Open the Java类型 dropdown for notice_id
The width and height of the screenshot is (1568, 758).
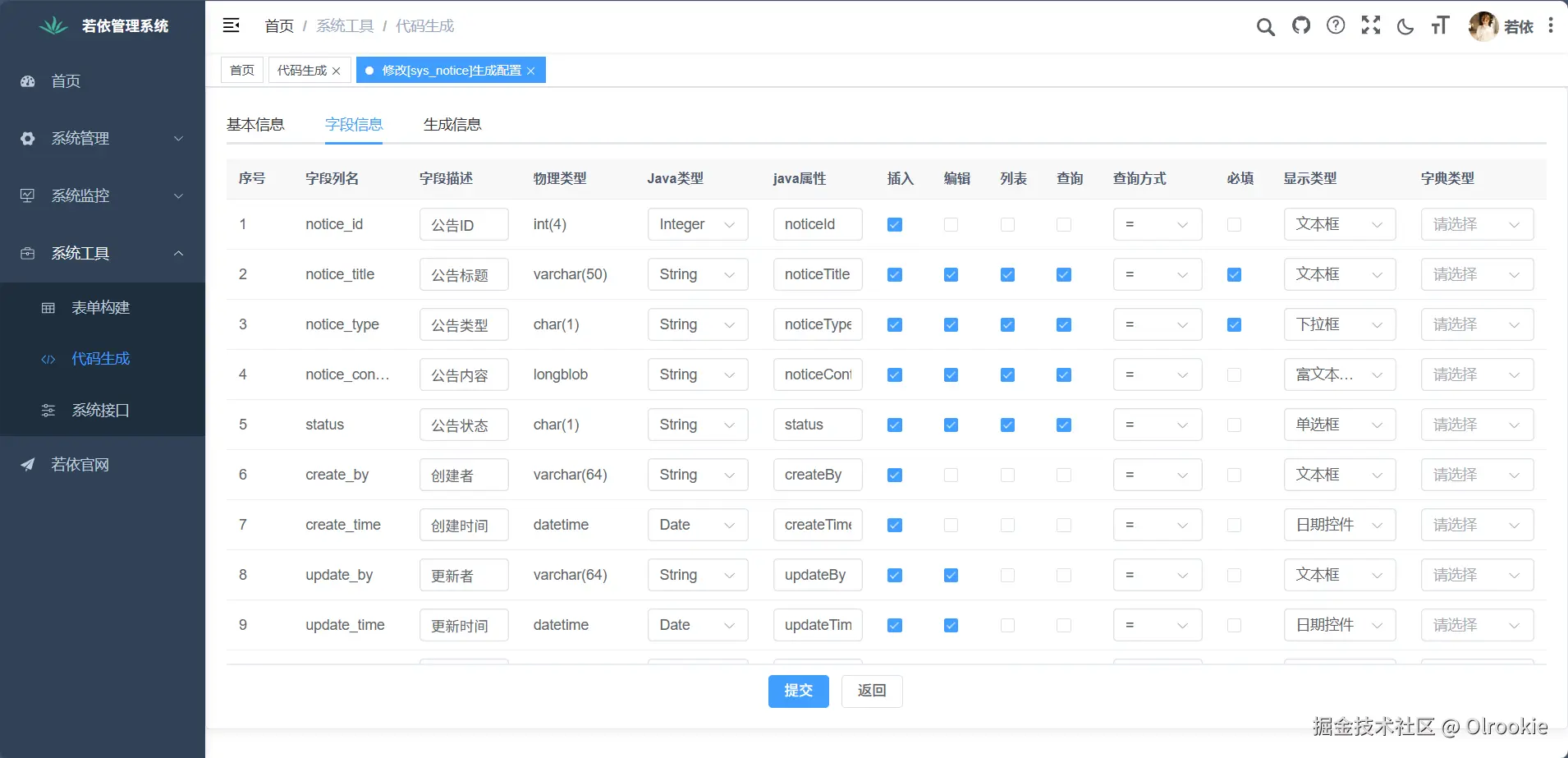[697, 223]
